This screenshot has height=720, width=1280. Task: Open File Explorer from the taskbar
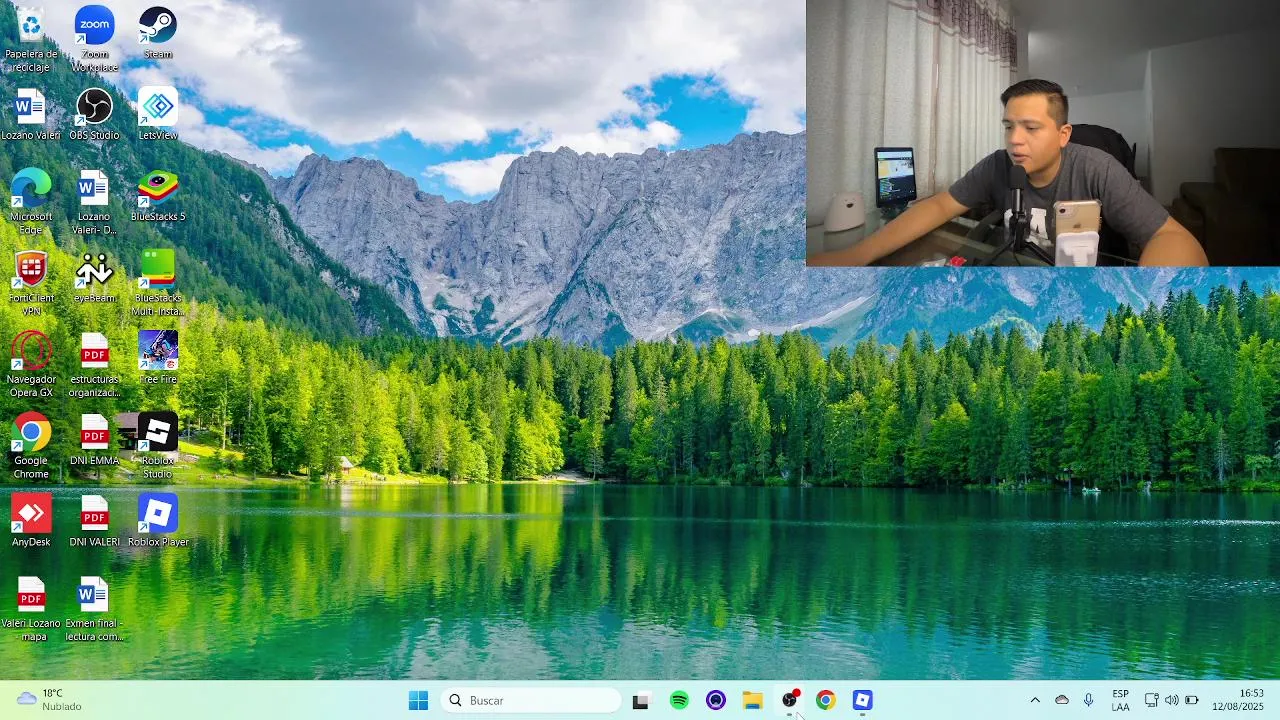[x=753, y=700]
